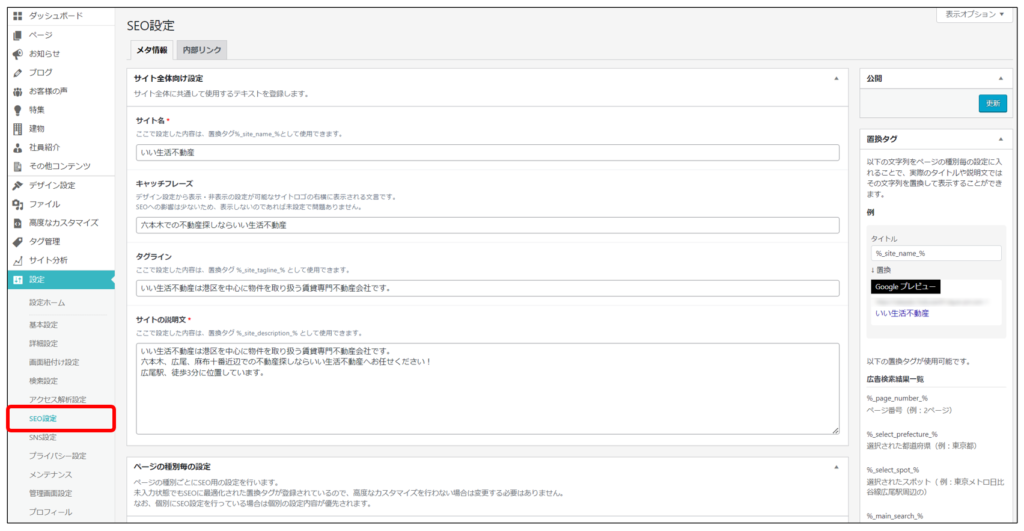This screenshot has height=531, width=1024.
Task: Collapse the 置換タグ panel
Action: (x=999, y=139)
